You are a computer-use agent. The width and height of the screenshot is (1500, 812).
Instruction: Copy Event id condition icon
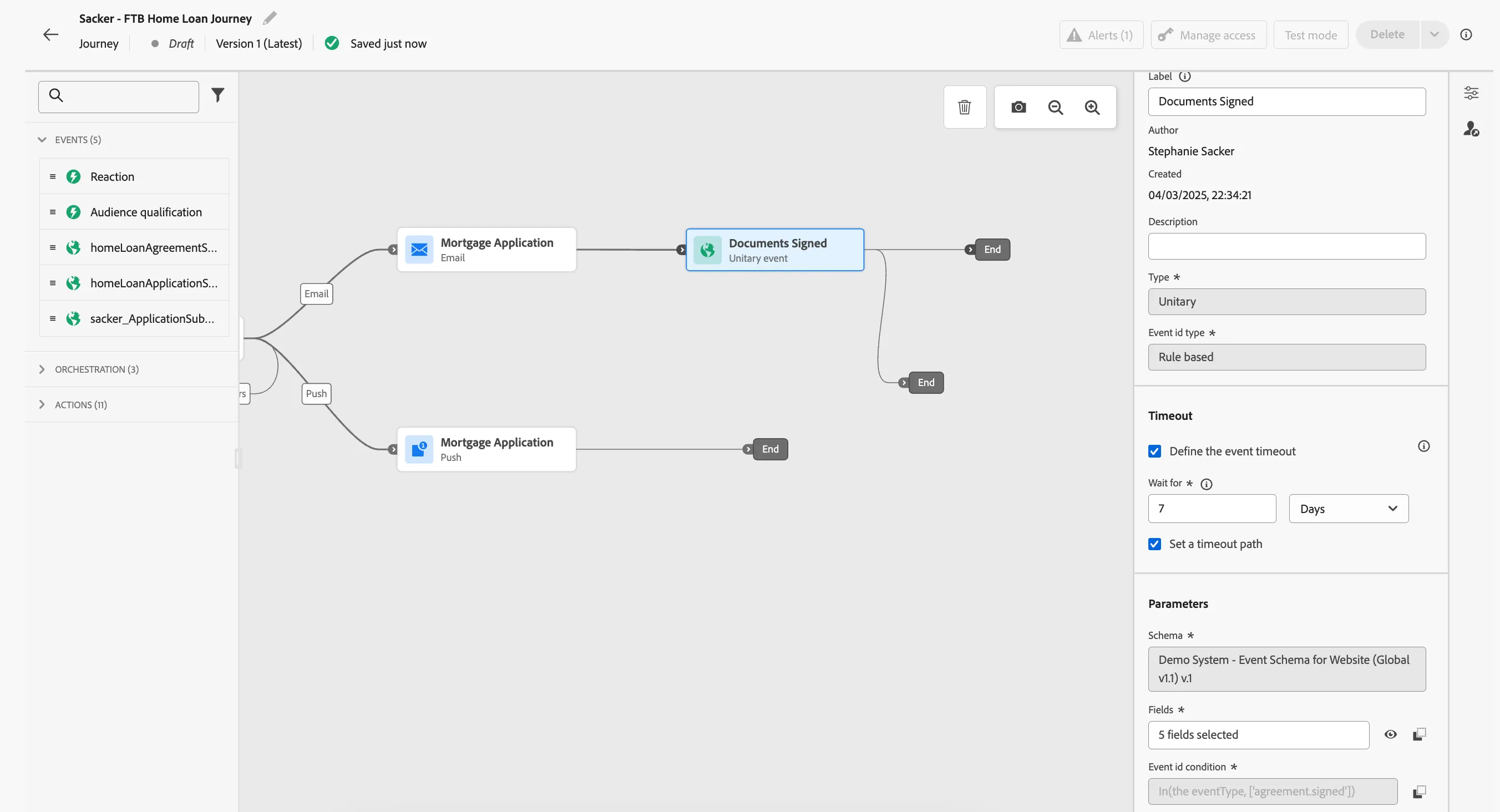pyautogui.click(x=1419, y=791)
